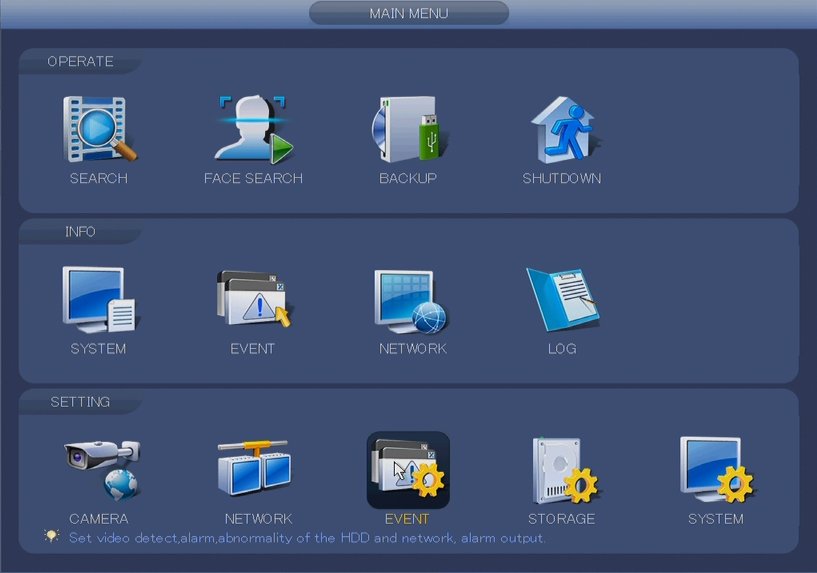Click the OPERATE section header
This screenshot has width=817, height=573.
pos(80,62)
